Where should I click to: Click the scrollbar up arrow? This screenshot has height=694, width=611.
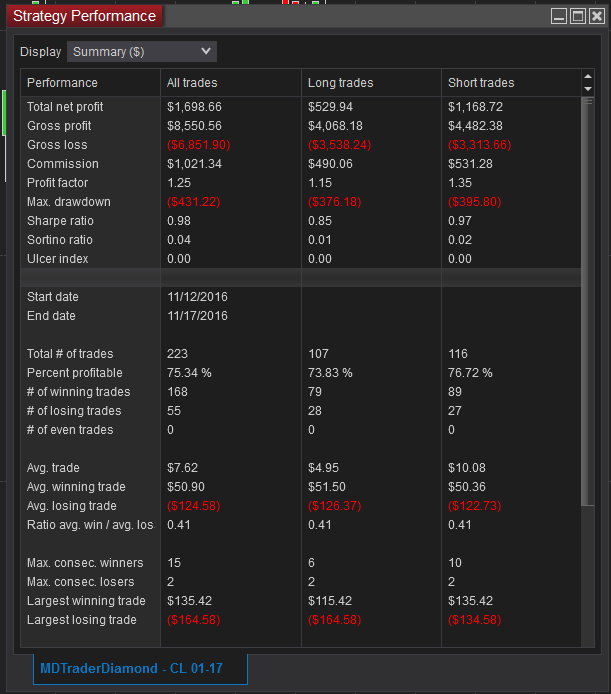click(588, 77)
